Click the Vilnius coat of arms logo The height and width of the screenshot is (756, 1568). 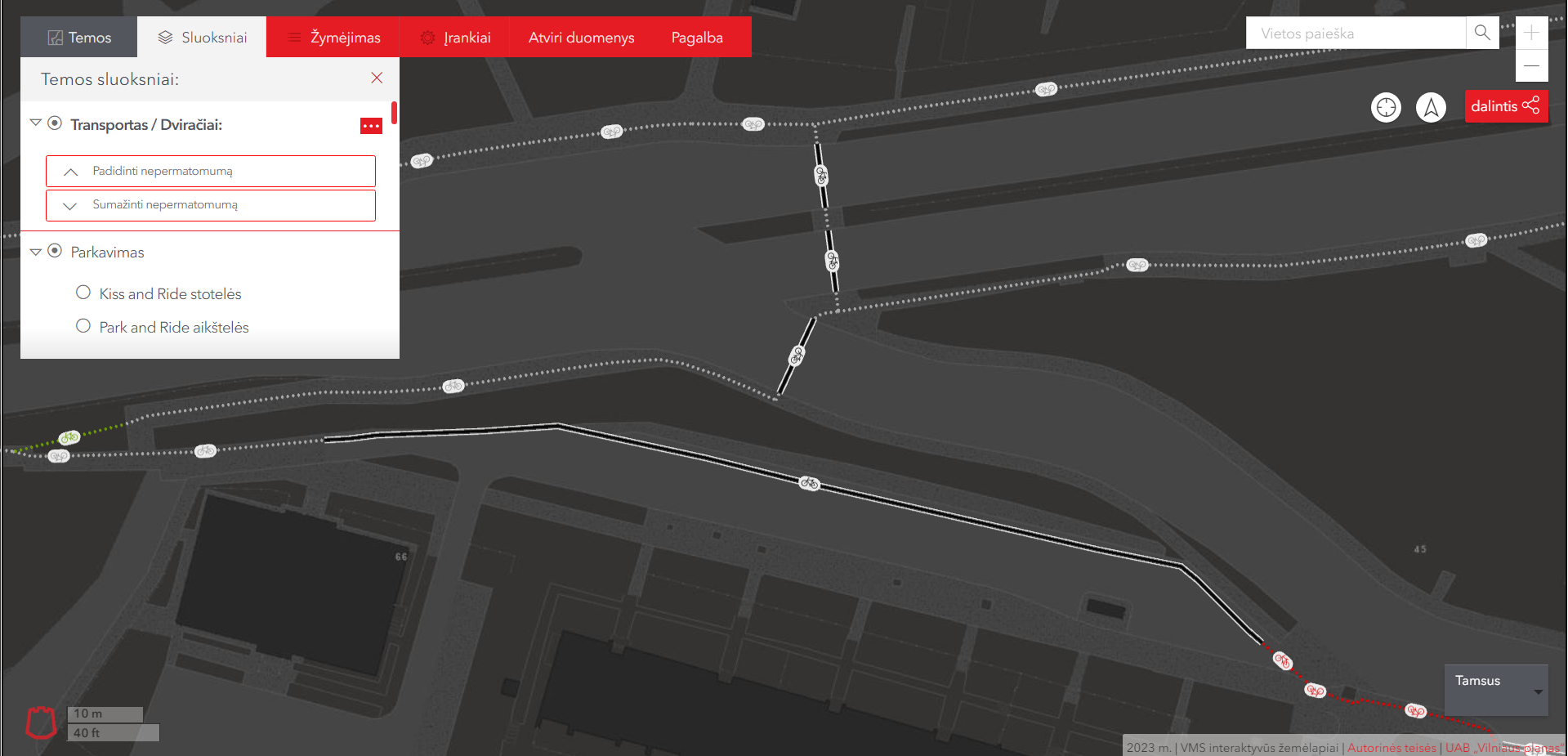click(x=41, y=722)
